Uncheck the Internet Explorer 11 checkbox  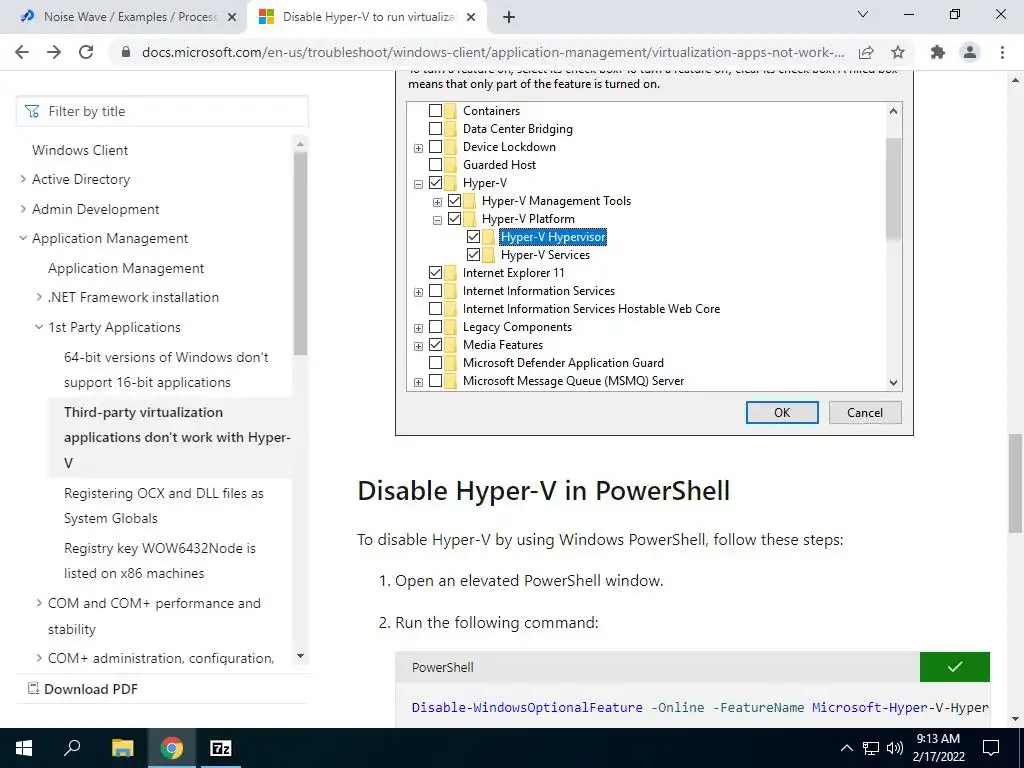[x=435, y=272]
